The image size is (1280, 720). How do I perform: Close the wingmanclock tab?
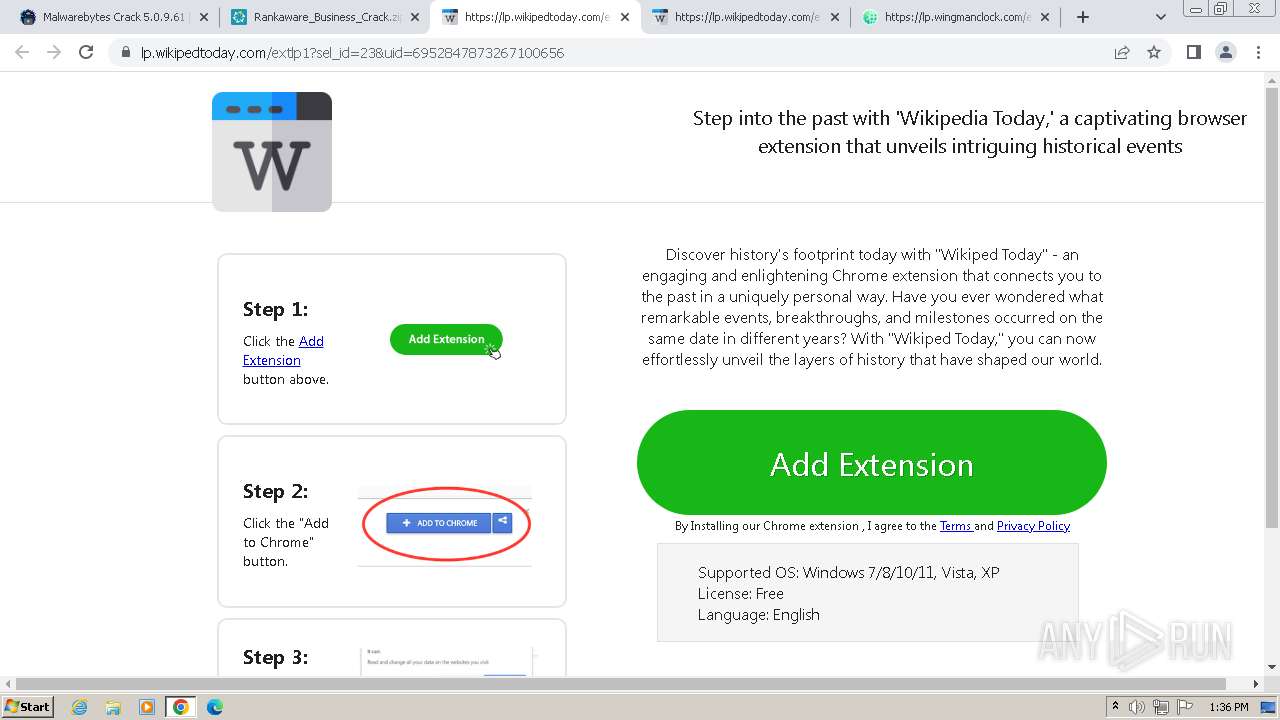(1044, 17)
